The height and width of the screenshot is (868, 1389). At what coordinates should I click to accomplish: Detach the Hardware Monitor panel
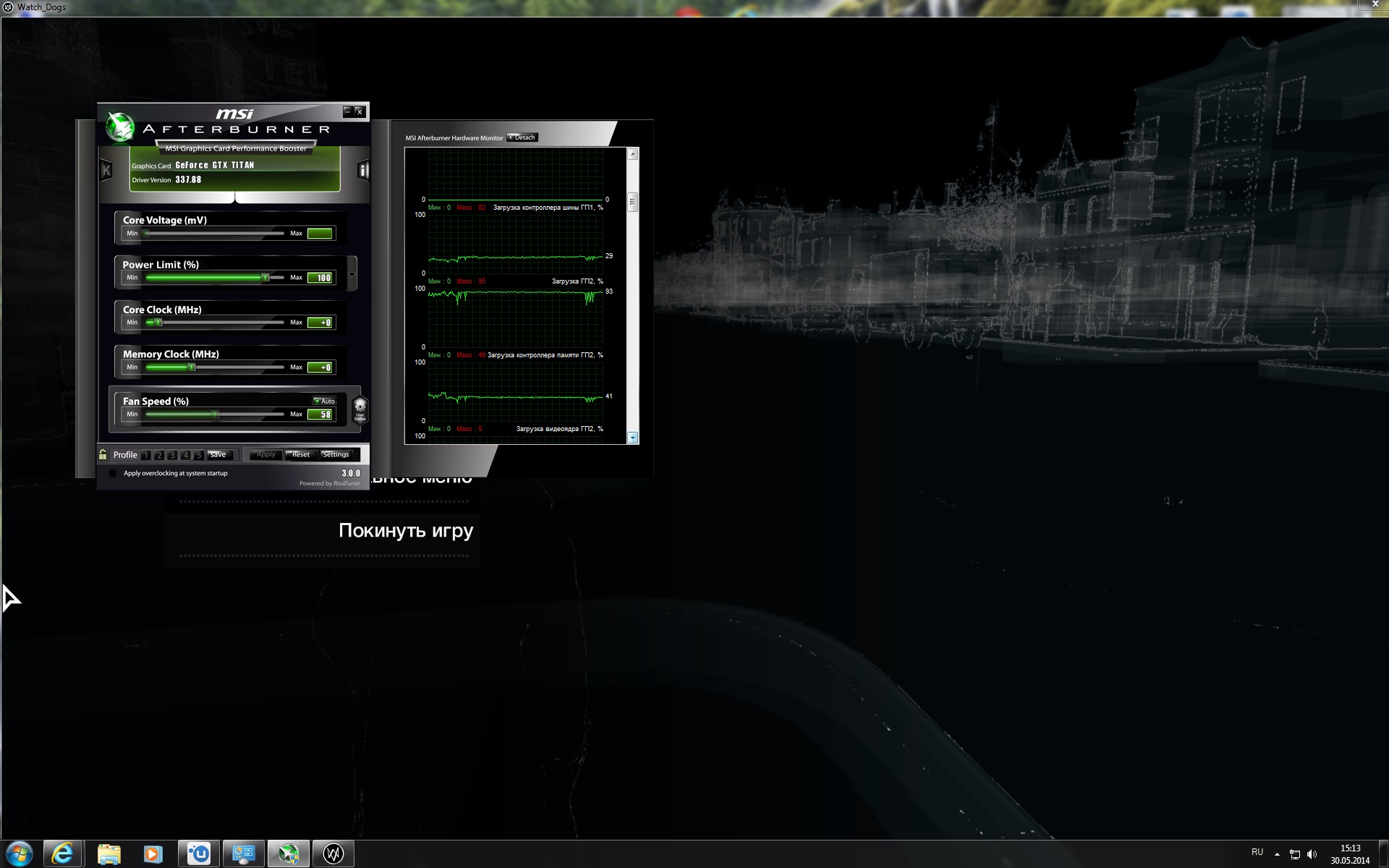pos(522,137)
